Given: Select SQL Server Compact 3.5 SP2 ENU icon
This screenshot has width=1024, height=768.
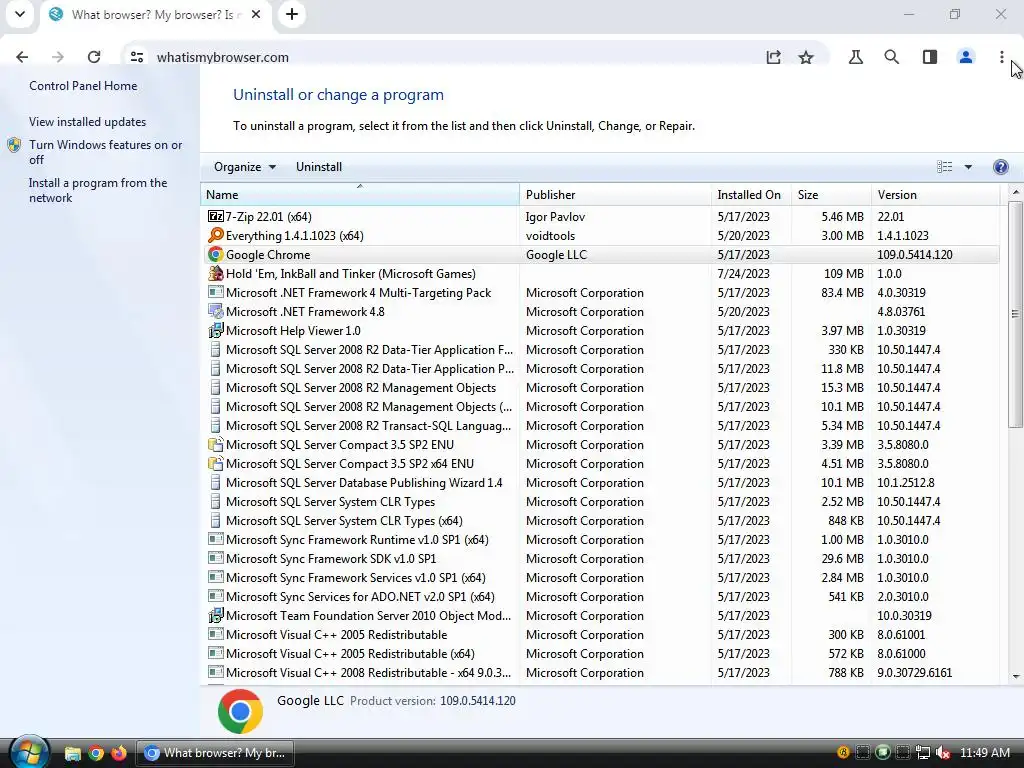Looking at the screenshot, I should pyautogui.click(x=216, y=444).
